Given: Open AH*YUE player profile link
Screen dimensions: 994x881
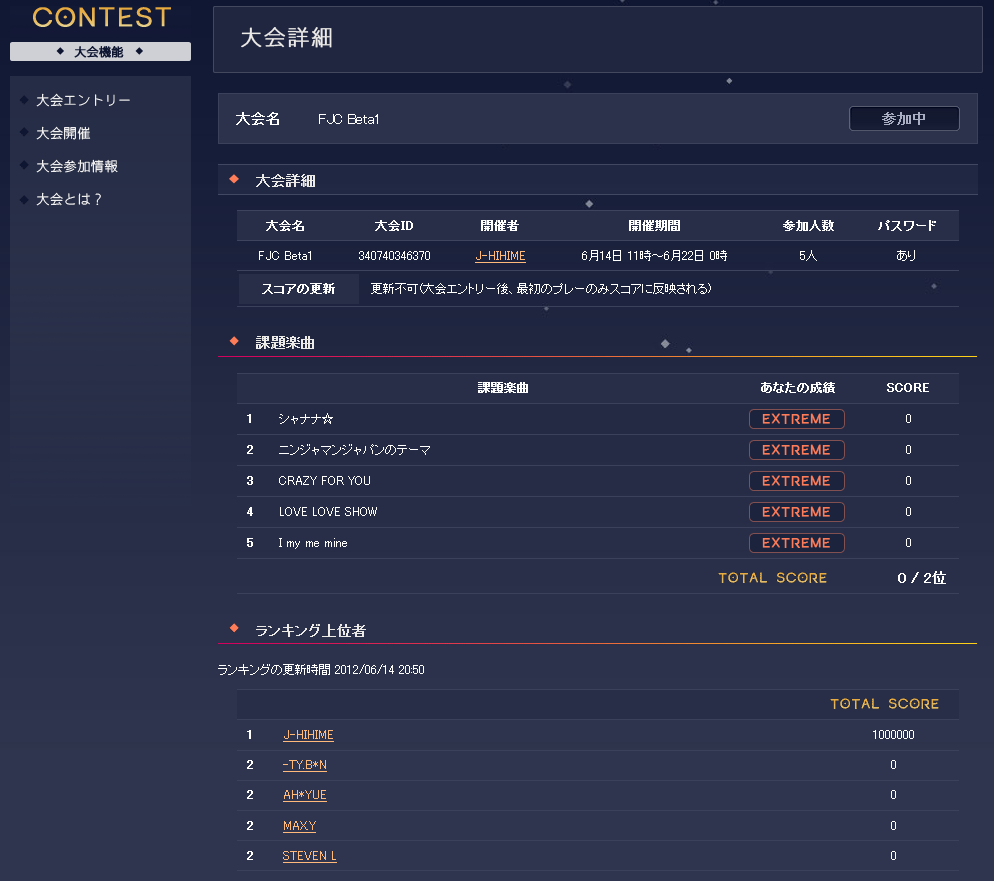Looking at the screenshot, I should pyautogui.click(x=304, y=795).
